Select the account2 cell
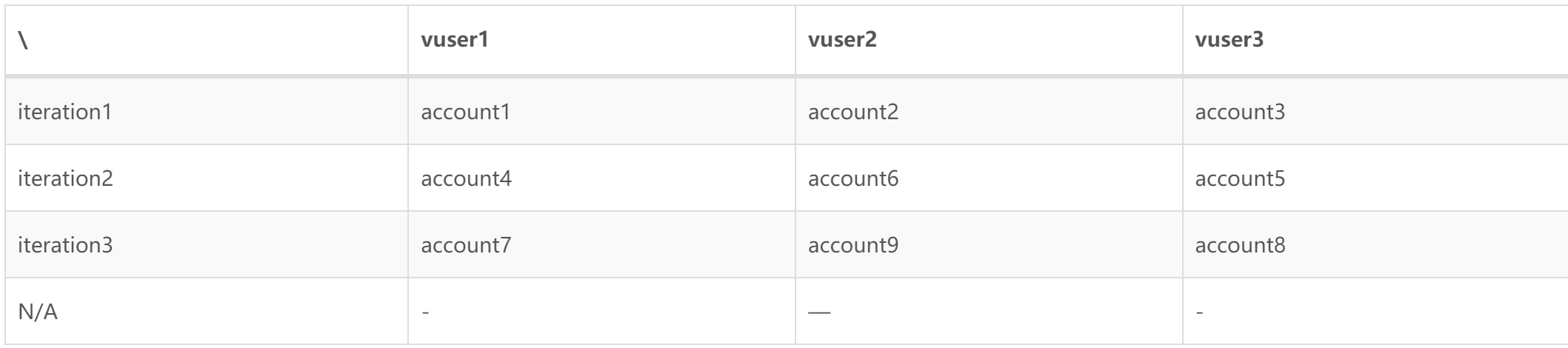 (853, 112)
